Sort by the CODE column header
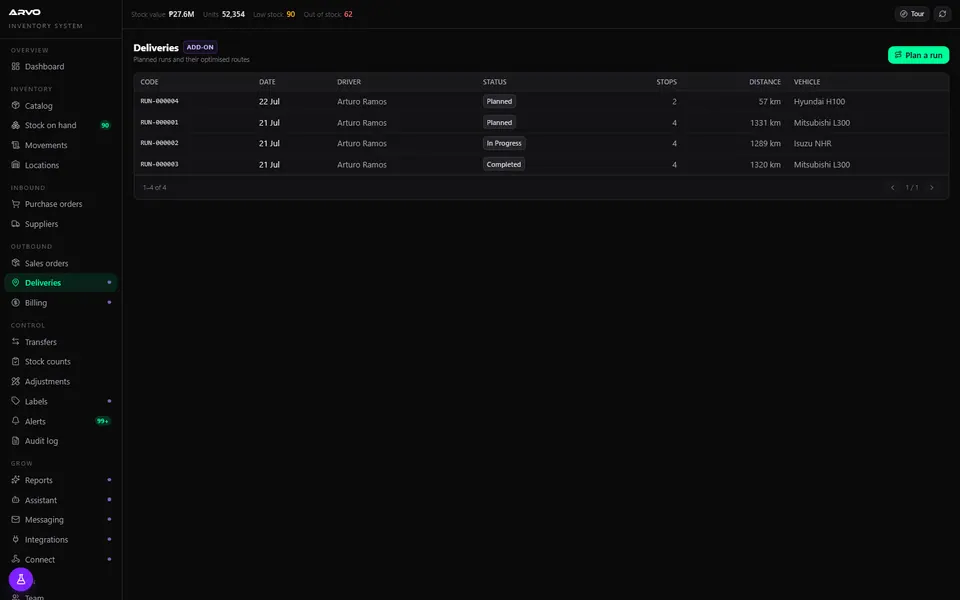 click(149, 81)
